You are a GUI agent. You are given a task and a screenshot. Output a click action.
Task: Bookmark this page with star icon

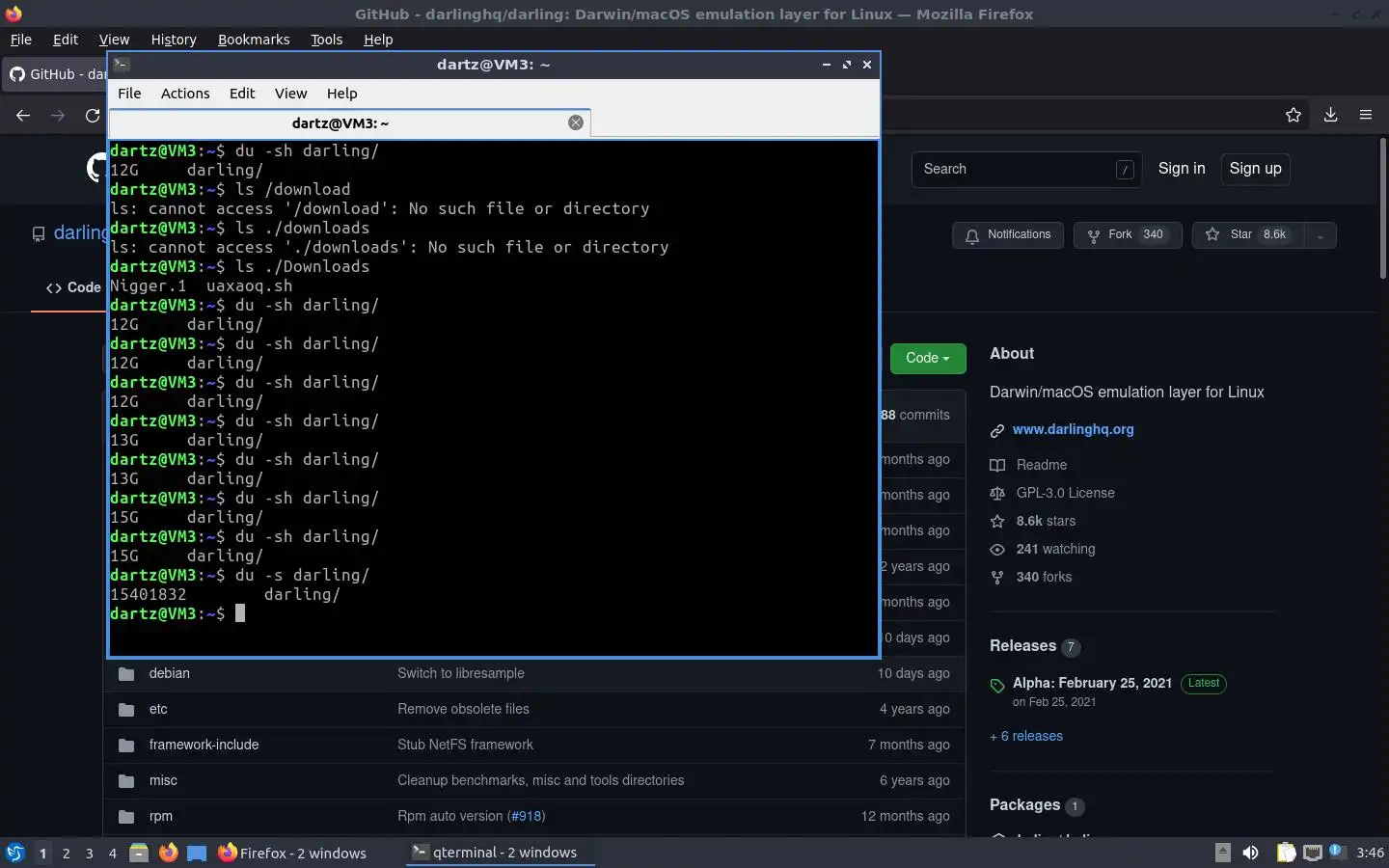(x=1294, y=115)
